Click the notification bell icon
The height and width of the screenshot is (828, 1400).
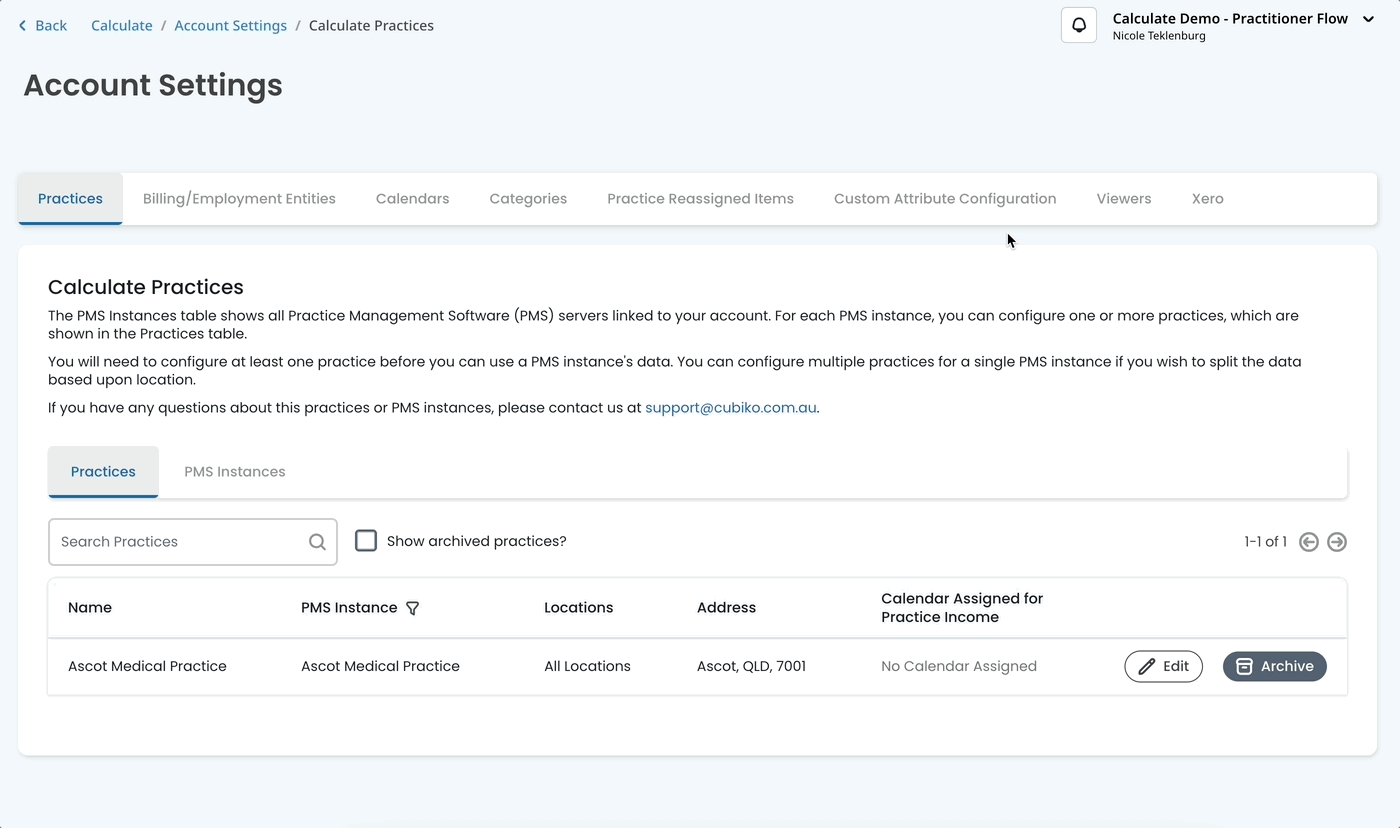(1079, 26)
